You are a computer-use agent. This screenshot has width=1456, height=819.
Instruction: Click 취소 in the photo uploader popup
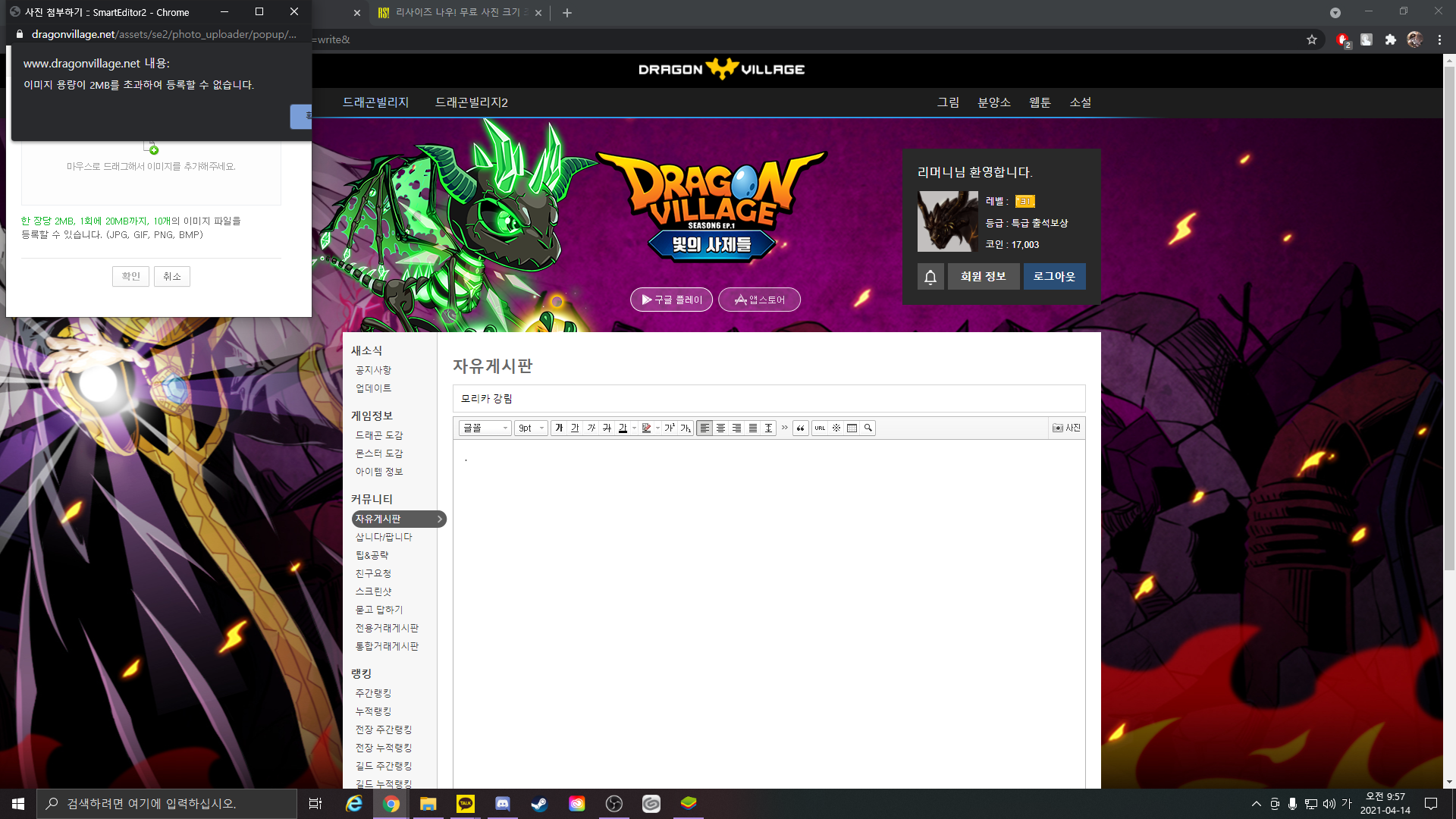coord(172,276)
